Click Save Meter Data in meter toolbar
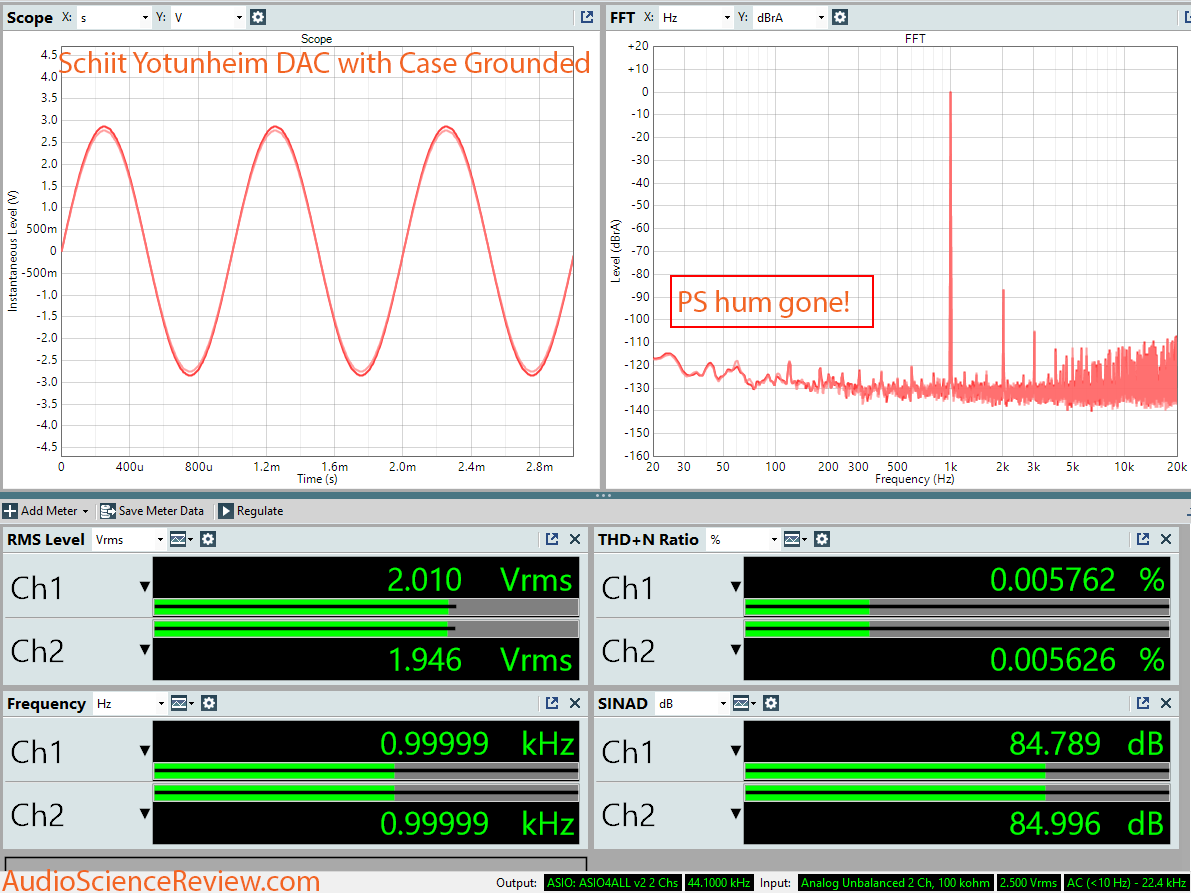 (153, 511)
